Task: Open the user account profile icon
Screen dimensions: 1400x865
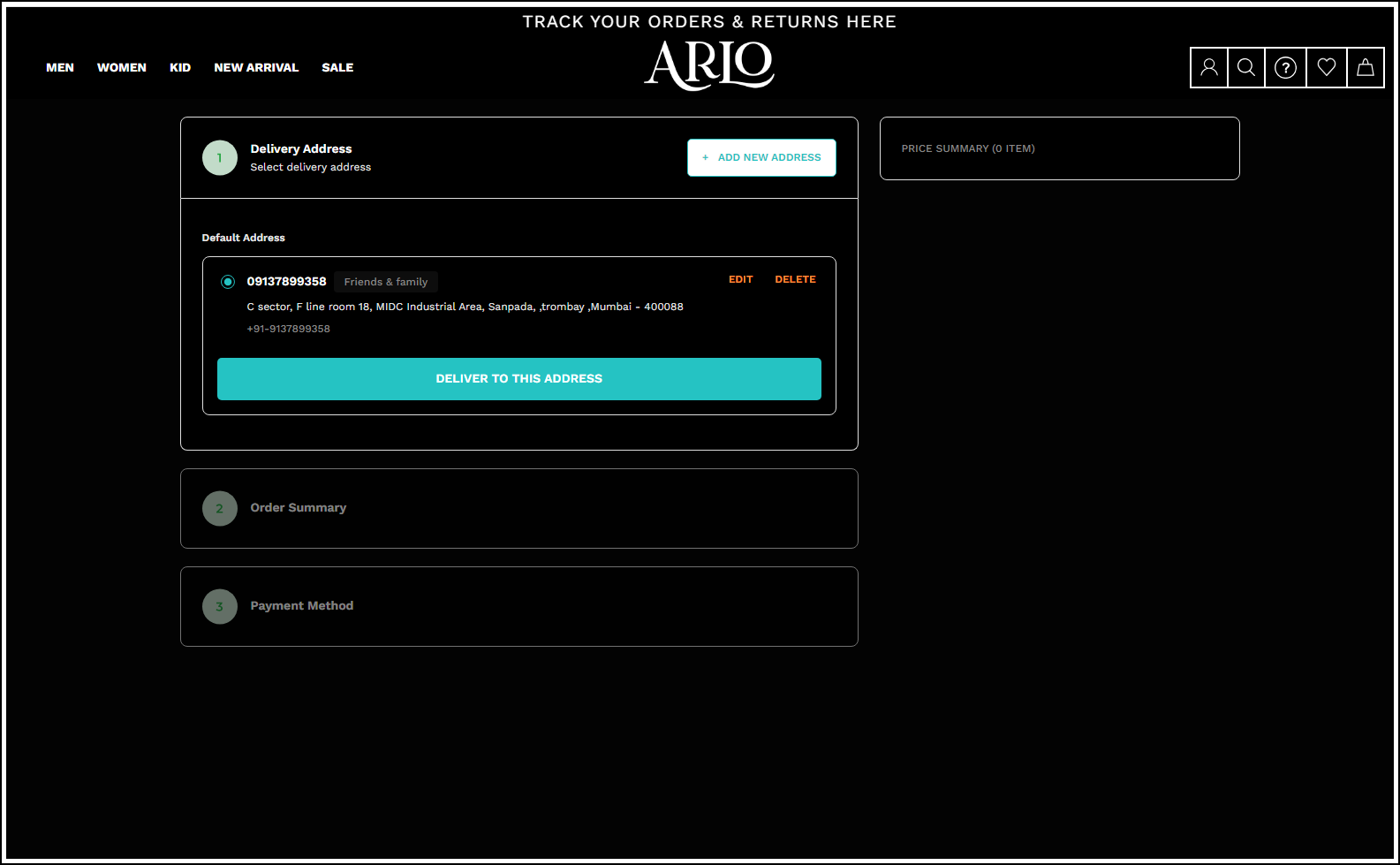Action: point(1209,67)
